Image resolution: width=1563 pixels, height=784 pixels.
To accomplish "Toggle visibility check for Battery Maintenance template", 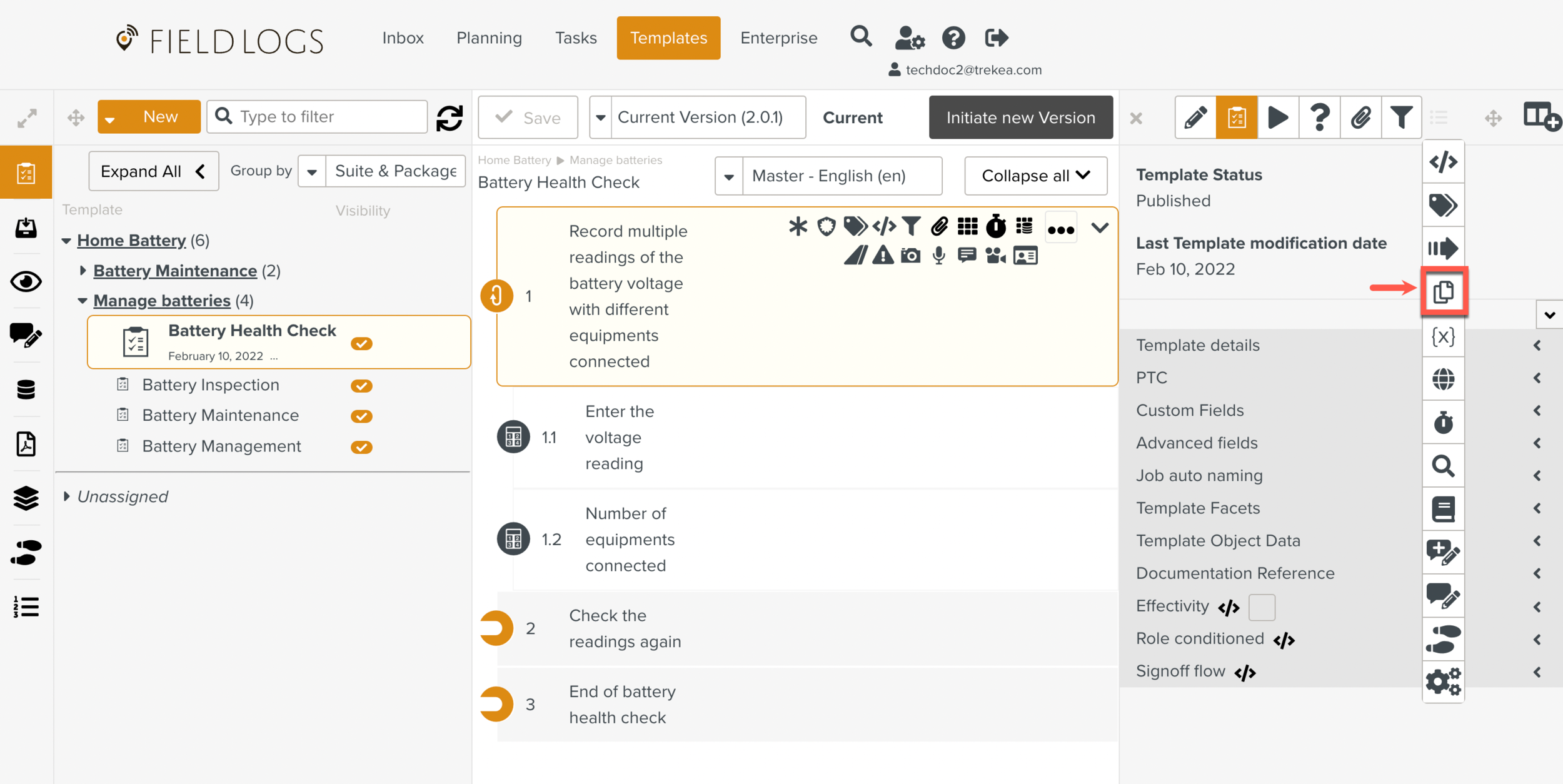I will (361, 416).
